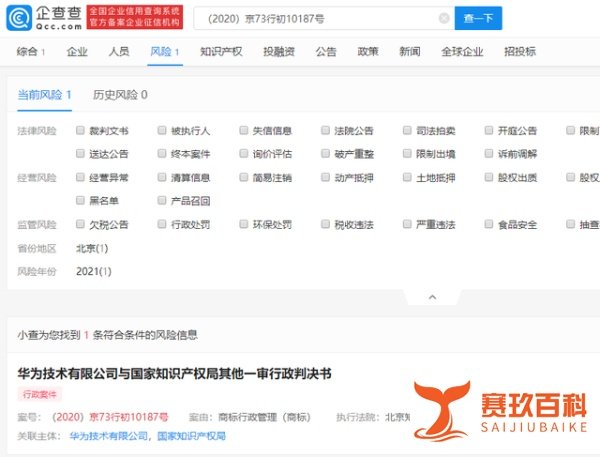Open the 全球企业 tab
The image size is (600, 457).
pyautogui.click(x=462, y=51)
